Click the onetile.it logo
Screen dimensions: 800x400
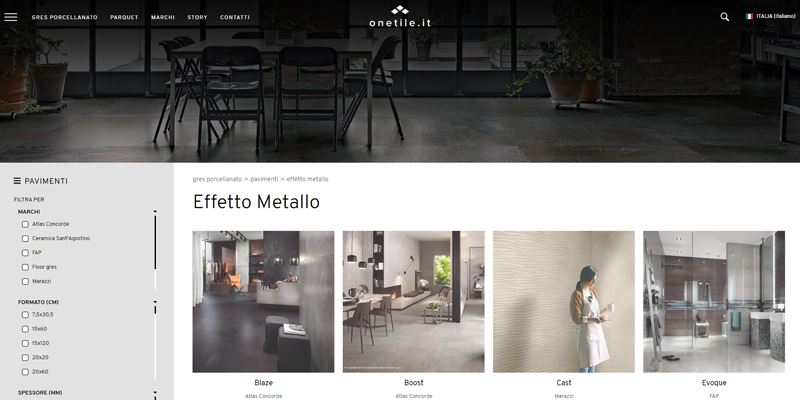400,16
